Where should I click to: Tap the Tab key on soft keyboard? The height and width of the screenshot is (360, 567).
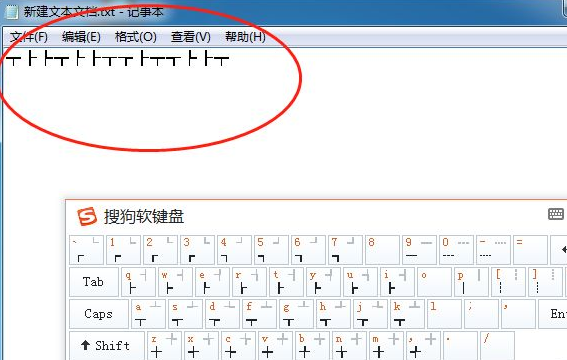point(94,282)
